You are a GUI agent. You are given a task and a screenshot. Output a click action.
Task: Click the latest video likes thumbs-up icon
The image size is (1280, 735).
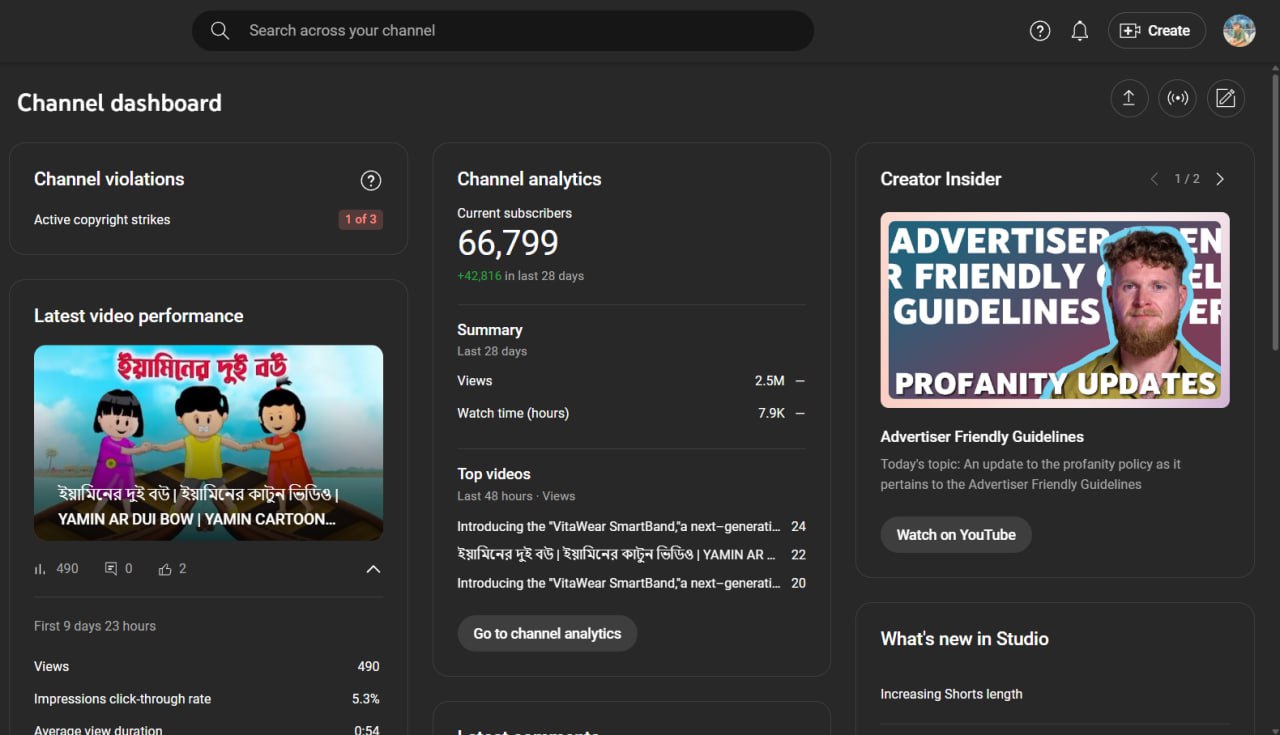[165, 569]
